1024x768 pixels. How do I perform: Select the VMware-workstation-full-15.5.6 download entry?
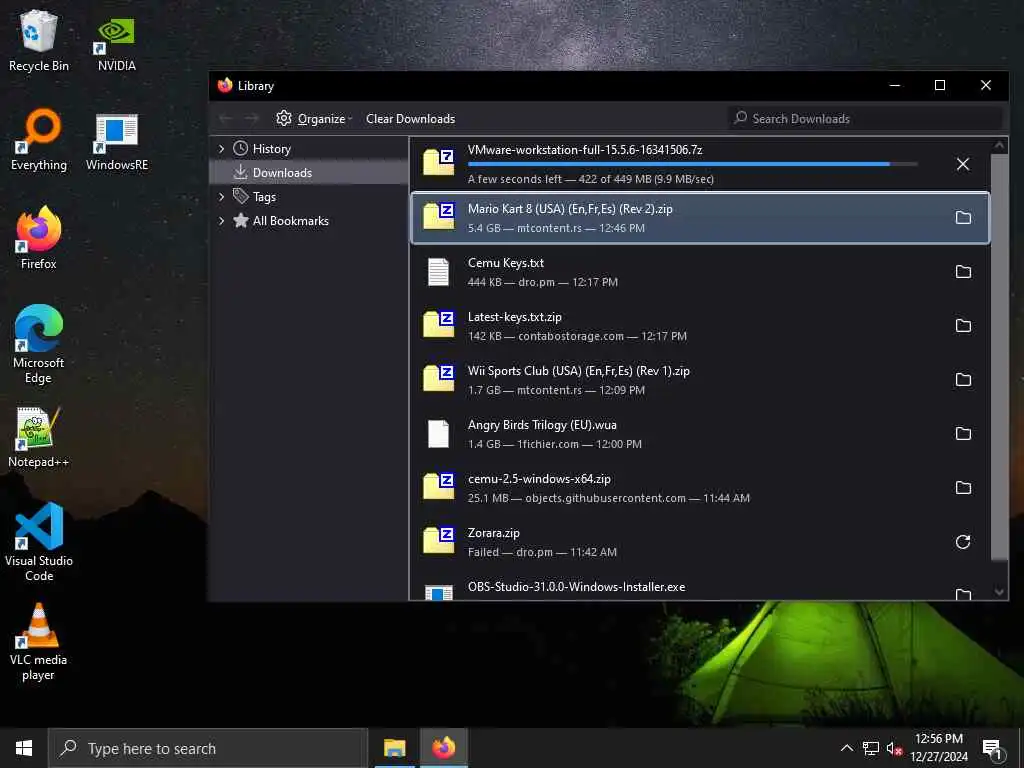pyautogui.click(x=700, y=164)
